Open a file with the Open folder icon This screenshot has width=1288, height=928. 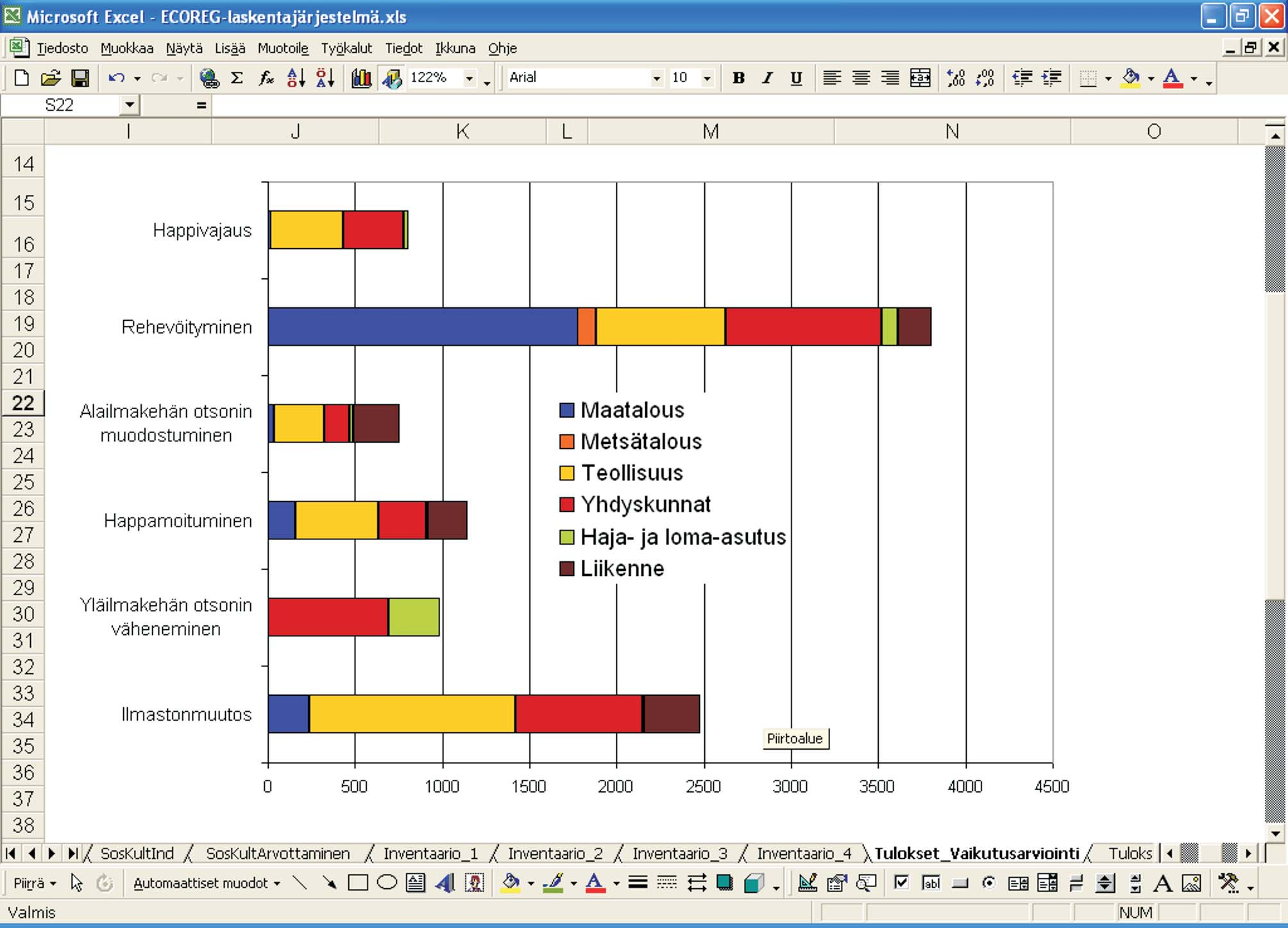pyautogui.click(x=51, y=78)
